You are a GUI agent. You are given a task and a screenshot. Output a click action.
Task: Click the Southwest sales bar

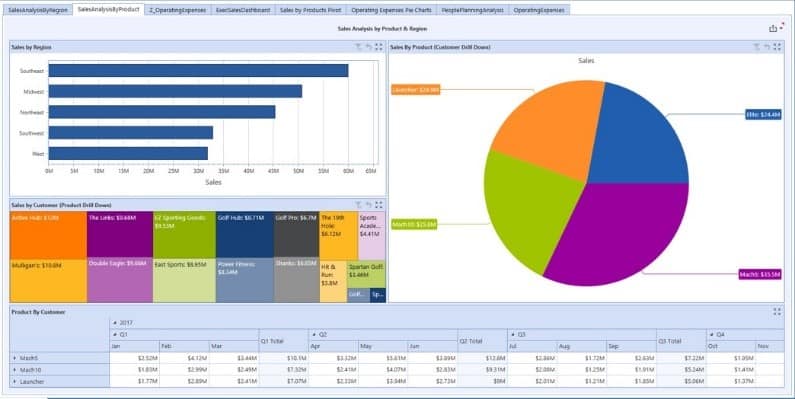point(131,133)
